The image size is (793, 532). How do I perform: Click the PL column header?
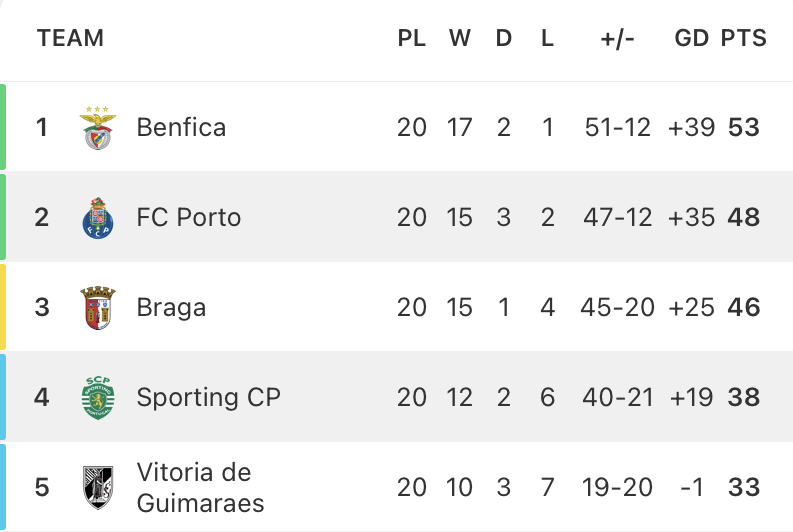(411, 38)
